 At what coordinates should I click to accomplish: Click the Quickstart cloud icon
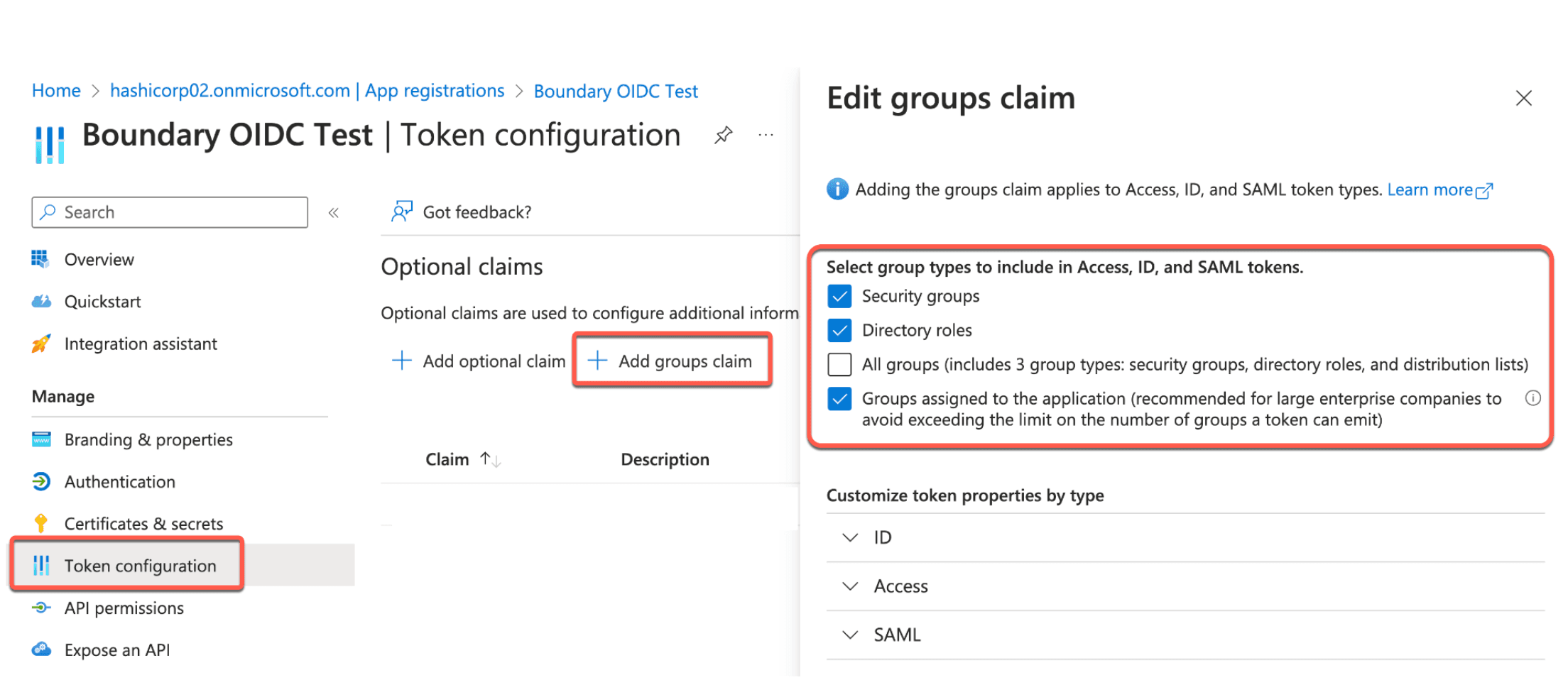[41, 302]
